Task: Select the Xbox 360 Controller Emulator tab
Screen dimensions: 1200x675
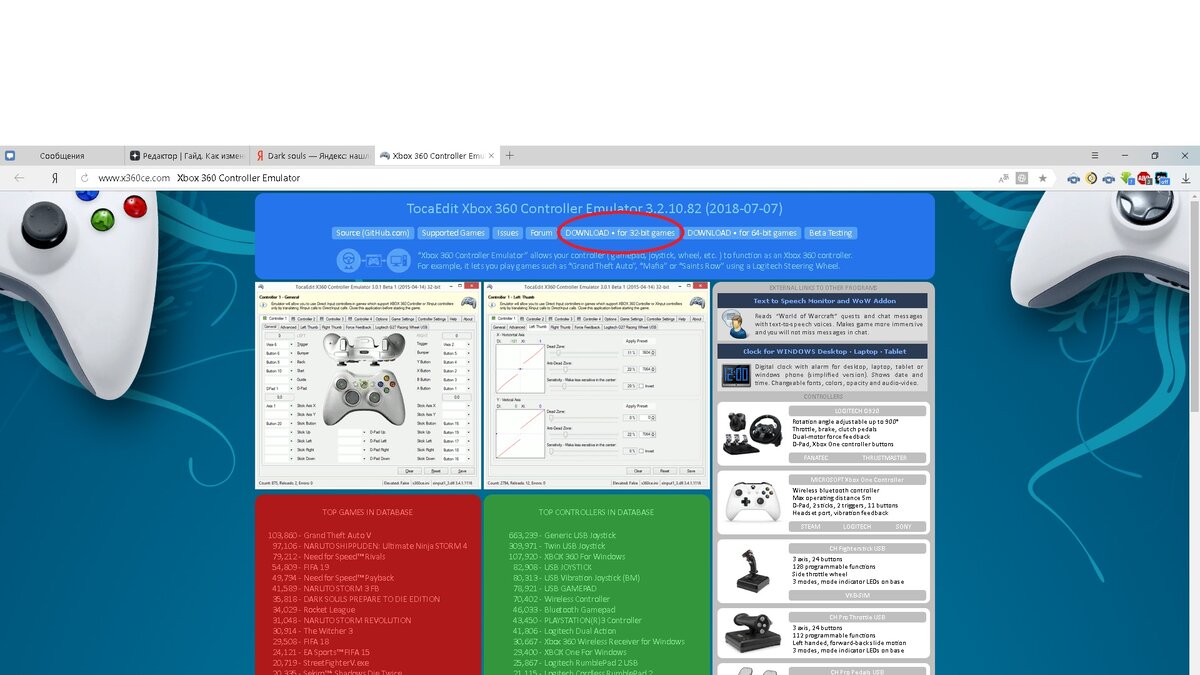Action: tap(436, 156)
